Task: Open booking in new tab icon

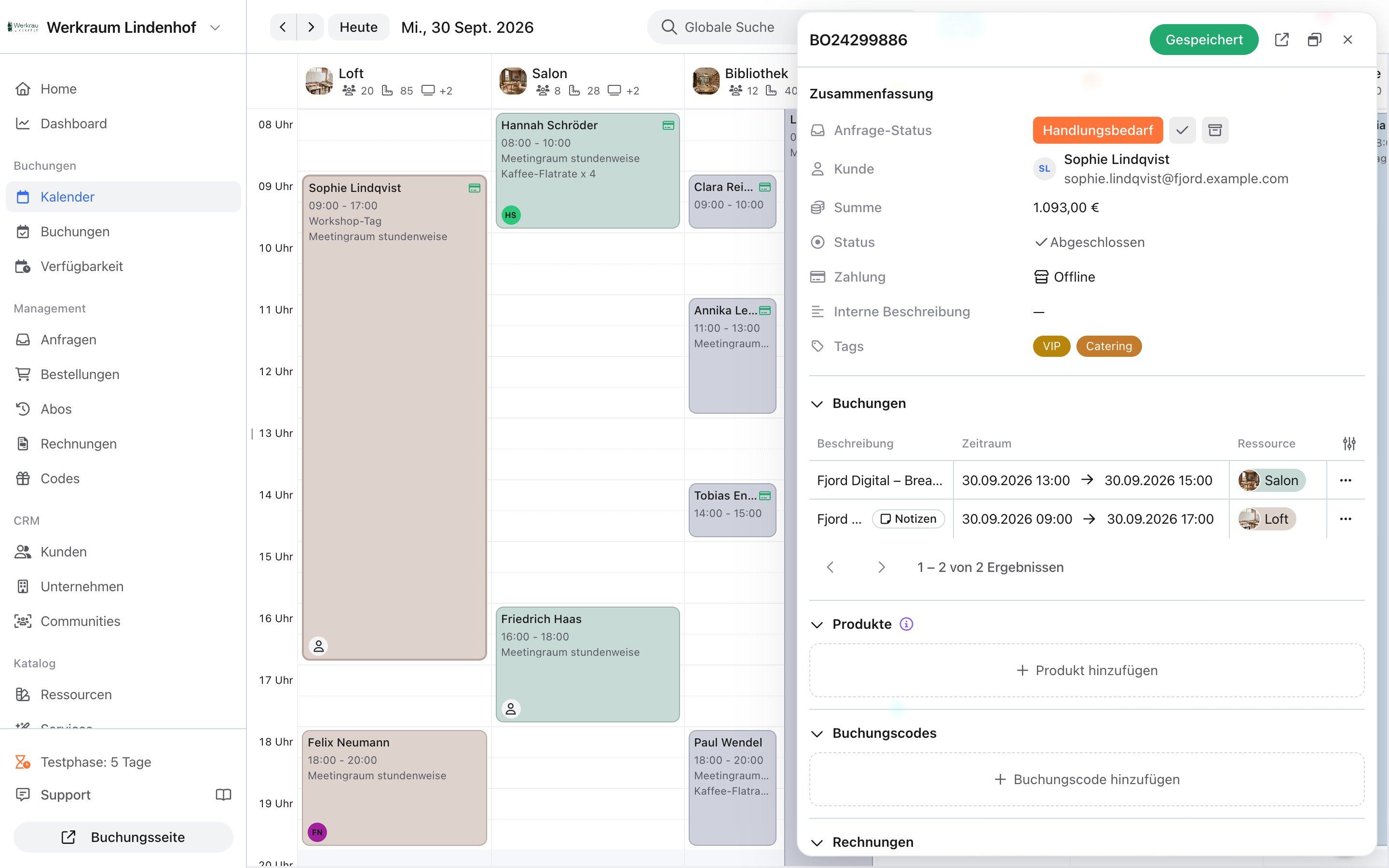Action: point(1281,40)
